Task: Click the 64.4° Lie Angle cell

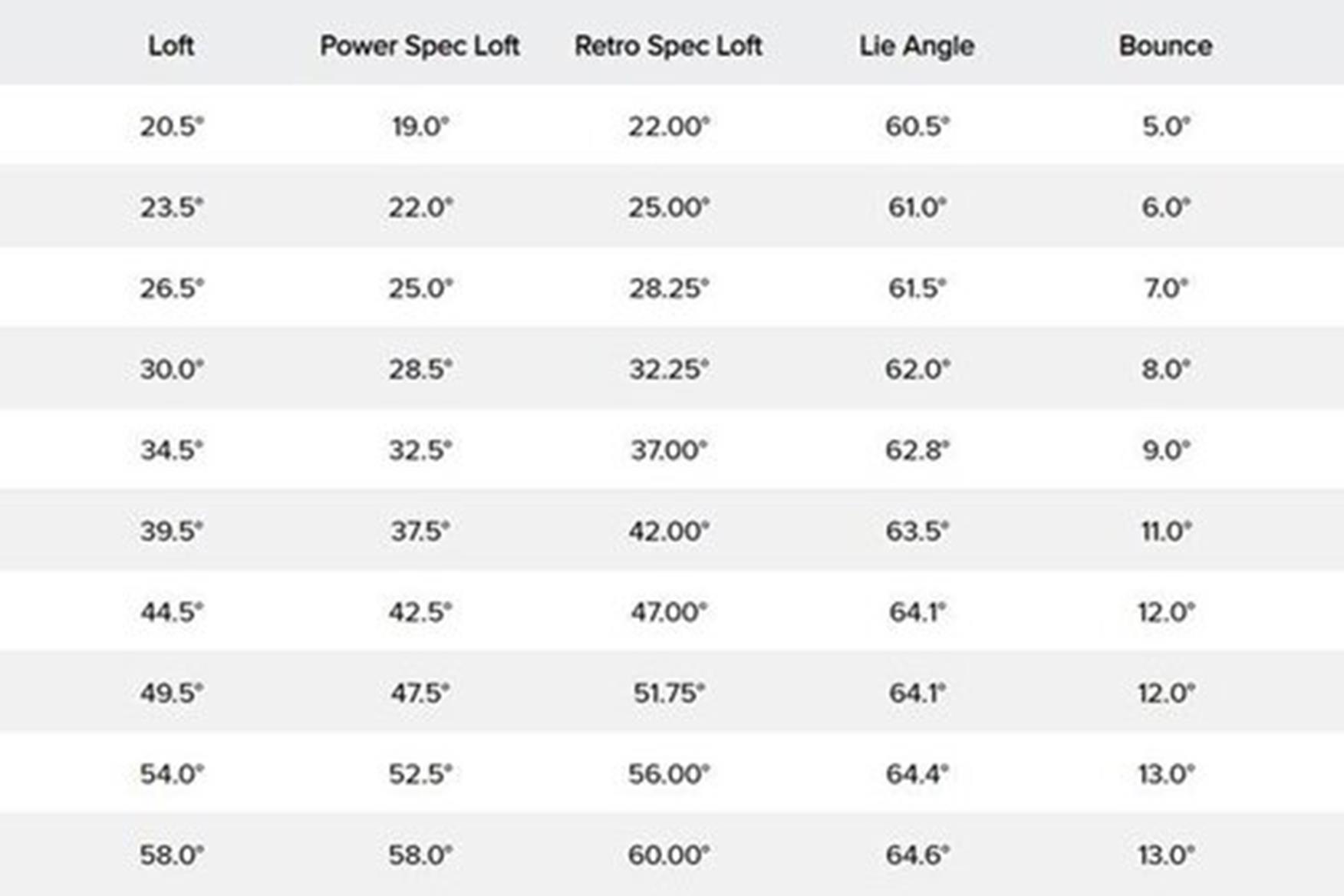Action: [917, 774]
